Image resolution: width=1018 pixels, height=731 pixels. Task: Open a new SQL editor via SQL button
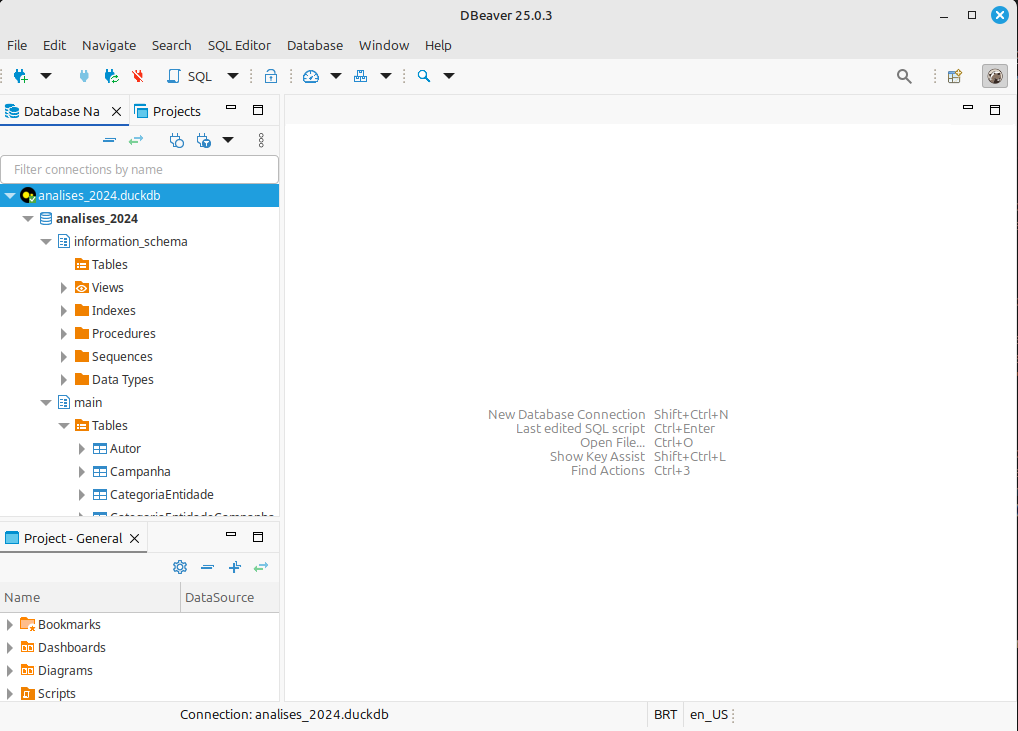pyautogui.click(x=190, y=76)
